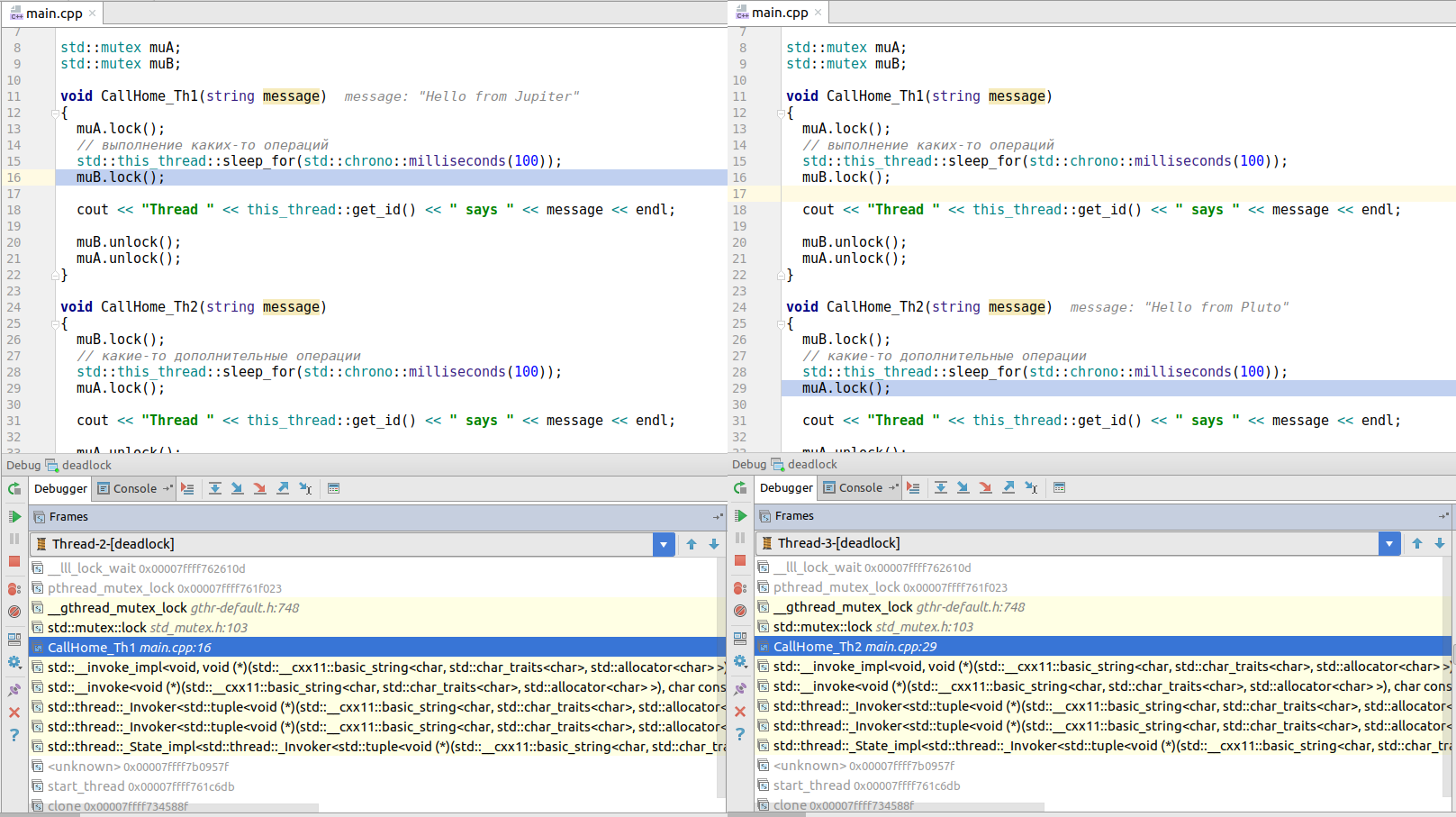Viewport: 1456px width, 817px height.
Task: Collapse CallHome_Th2 body in right editor gutter
Action: tap(781, 324)
